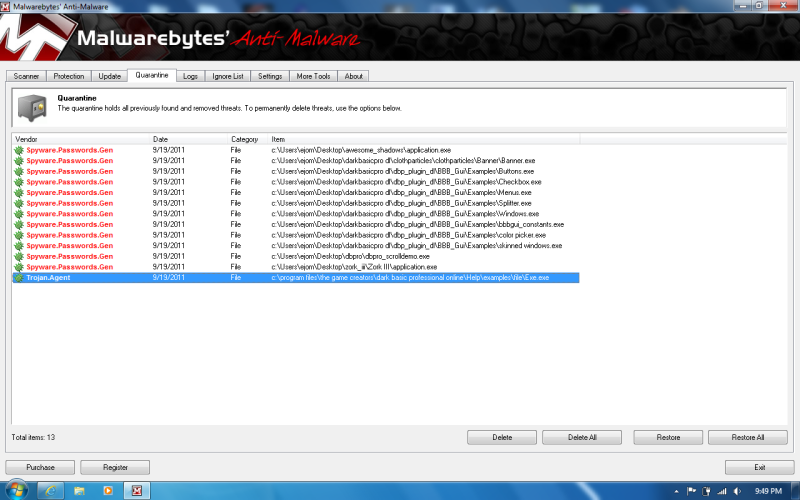800x500 pixels.
Task: Open the Scanner tab
Action: point(26,76)
